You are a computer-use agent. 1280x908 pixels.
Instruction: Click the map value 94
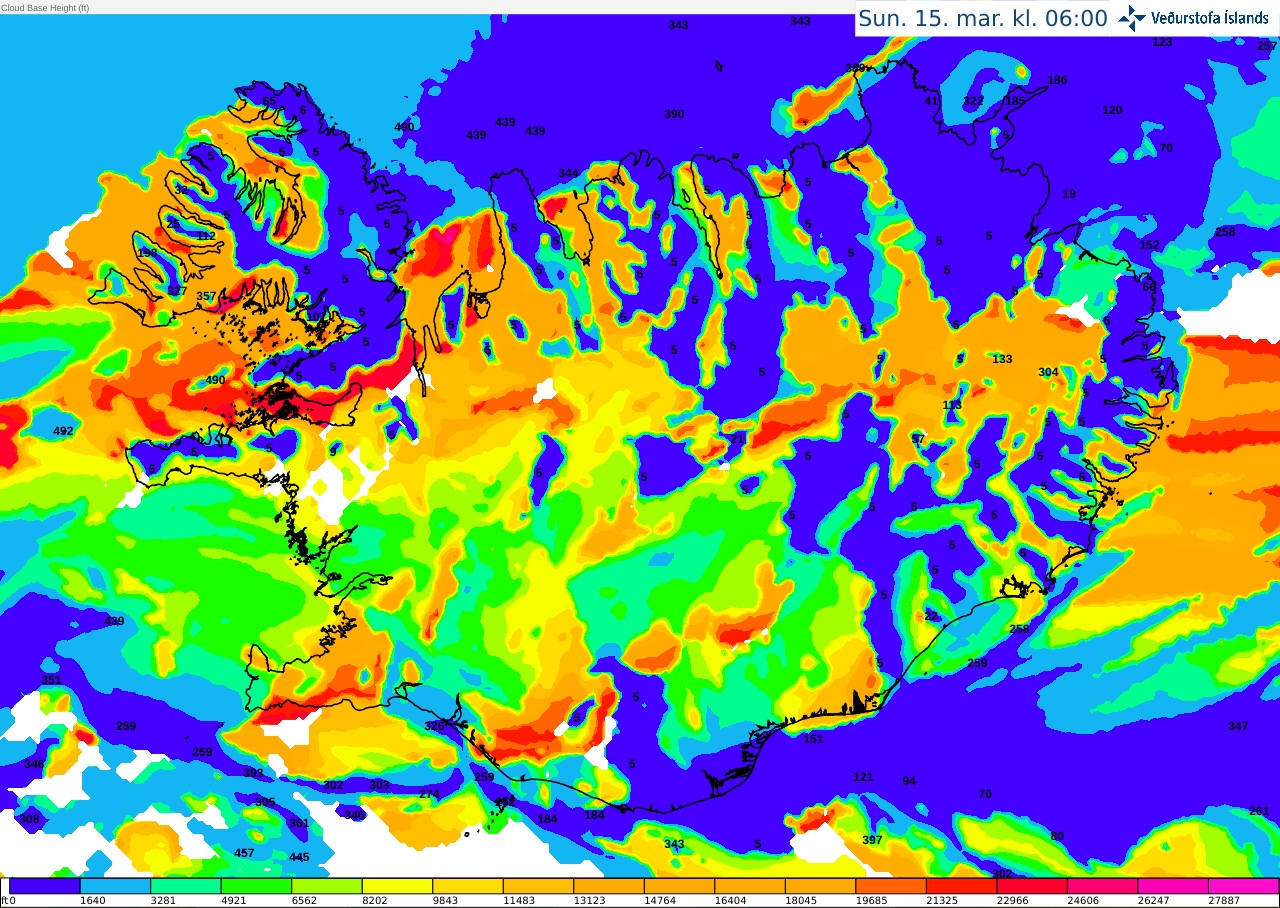tap(909, 781)
